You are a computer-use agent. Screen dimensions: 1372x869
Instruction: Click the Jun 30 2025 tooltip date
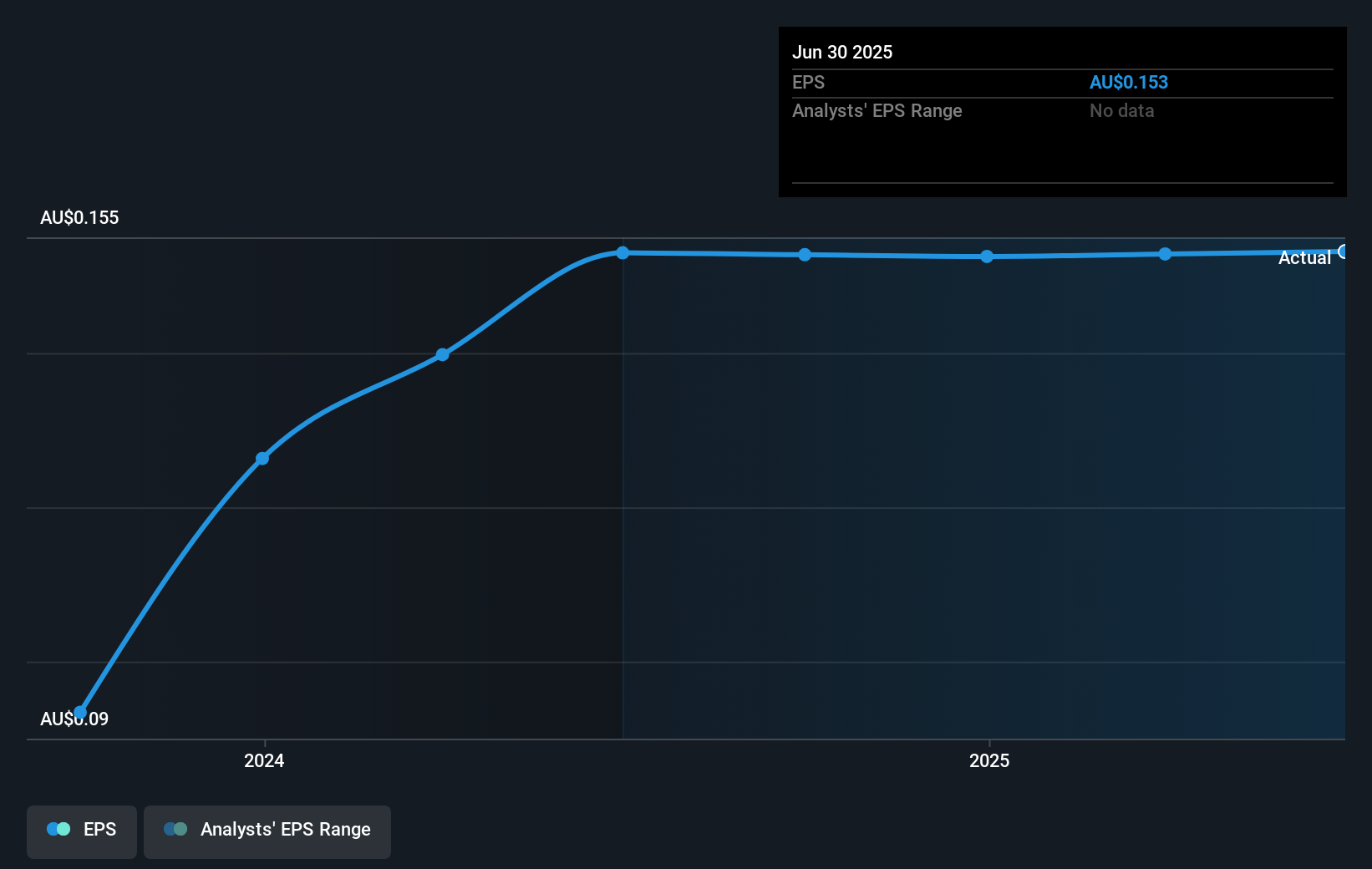coord(842,52)
